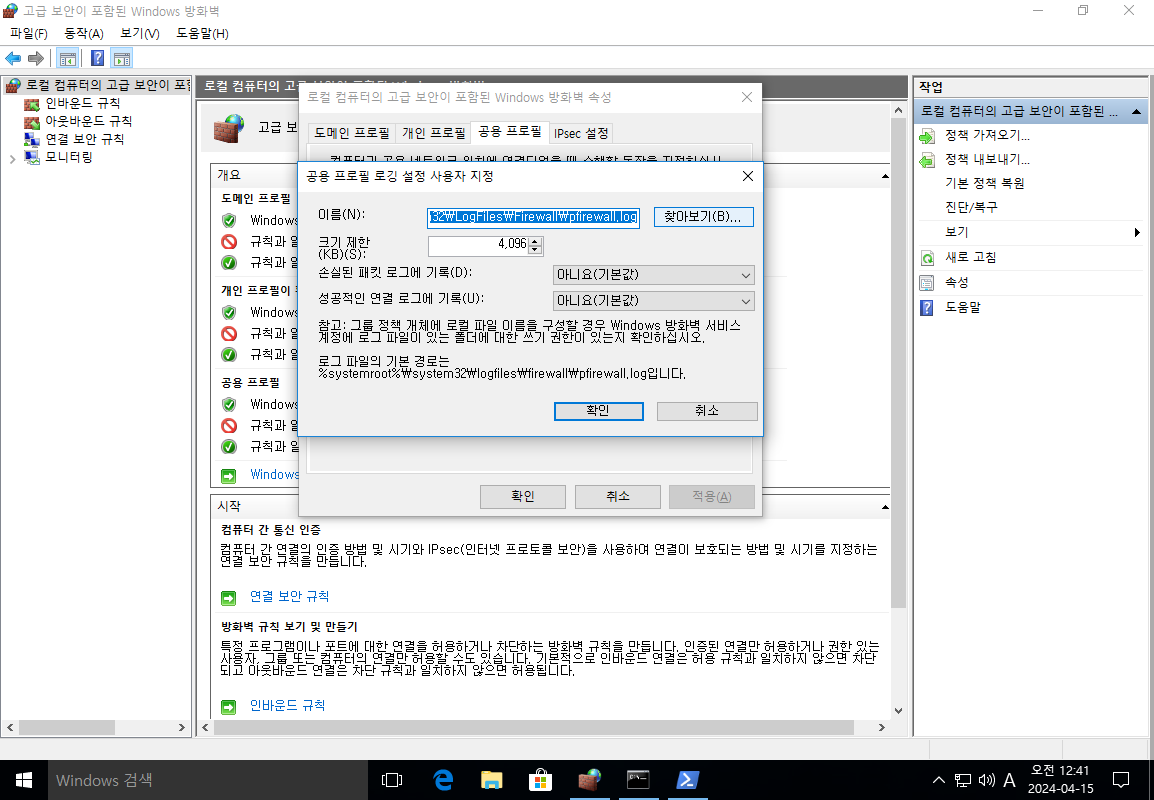
Task: Increase size limit with spinner up arrow
Action: 536,241
